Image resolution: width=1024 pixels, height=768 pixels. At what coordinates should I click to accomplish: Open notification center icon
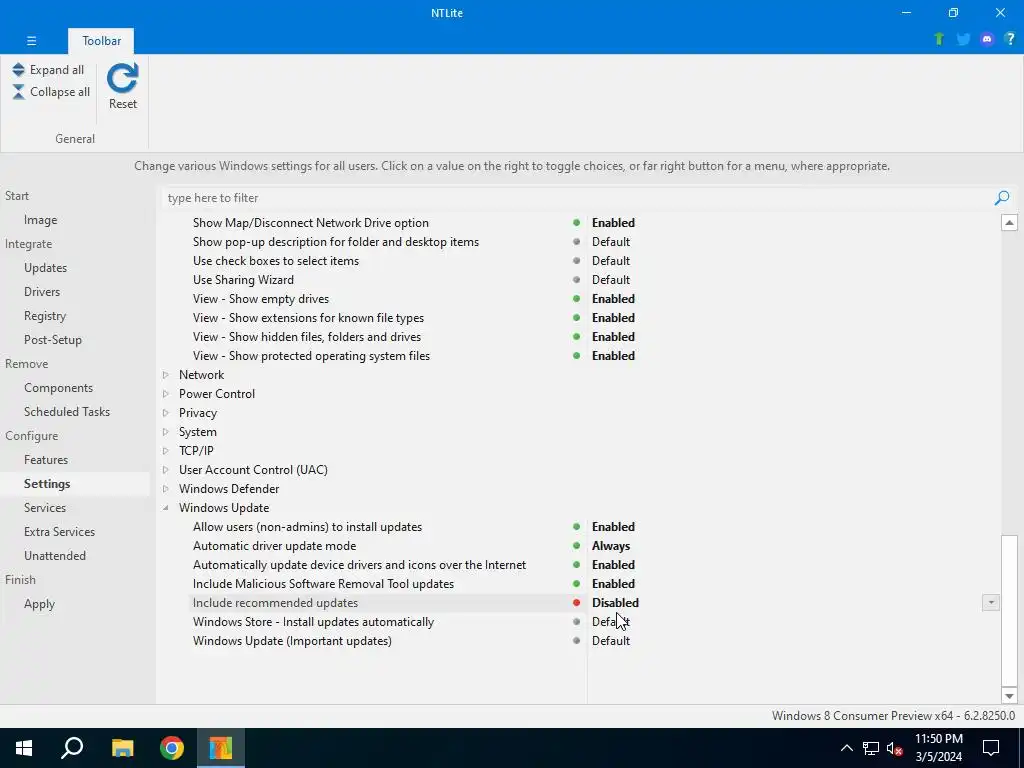pos(991,748)
